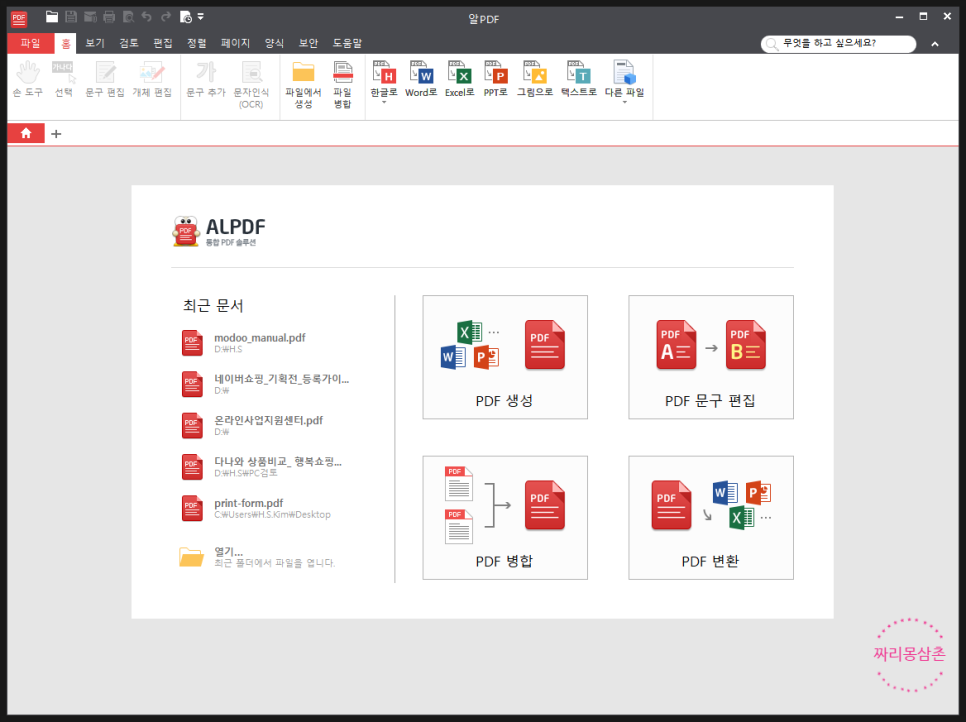This screenshot has width=966, height=722.
Task: Click the home tab icon
Action: click(26, 133)
